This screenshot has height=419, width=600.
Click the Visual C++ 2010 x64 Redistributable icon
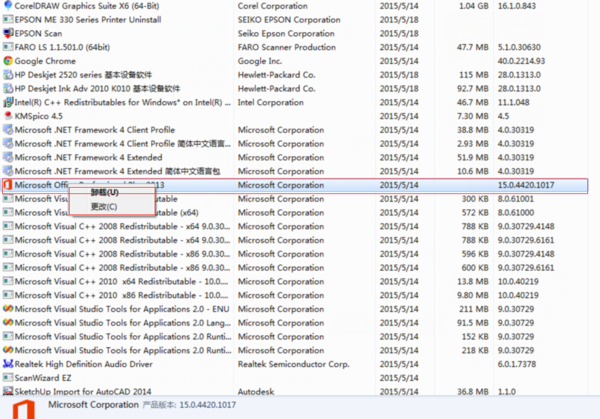(x=8, y=281)
